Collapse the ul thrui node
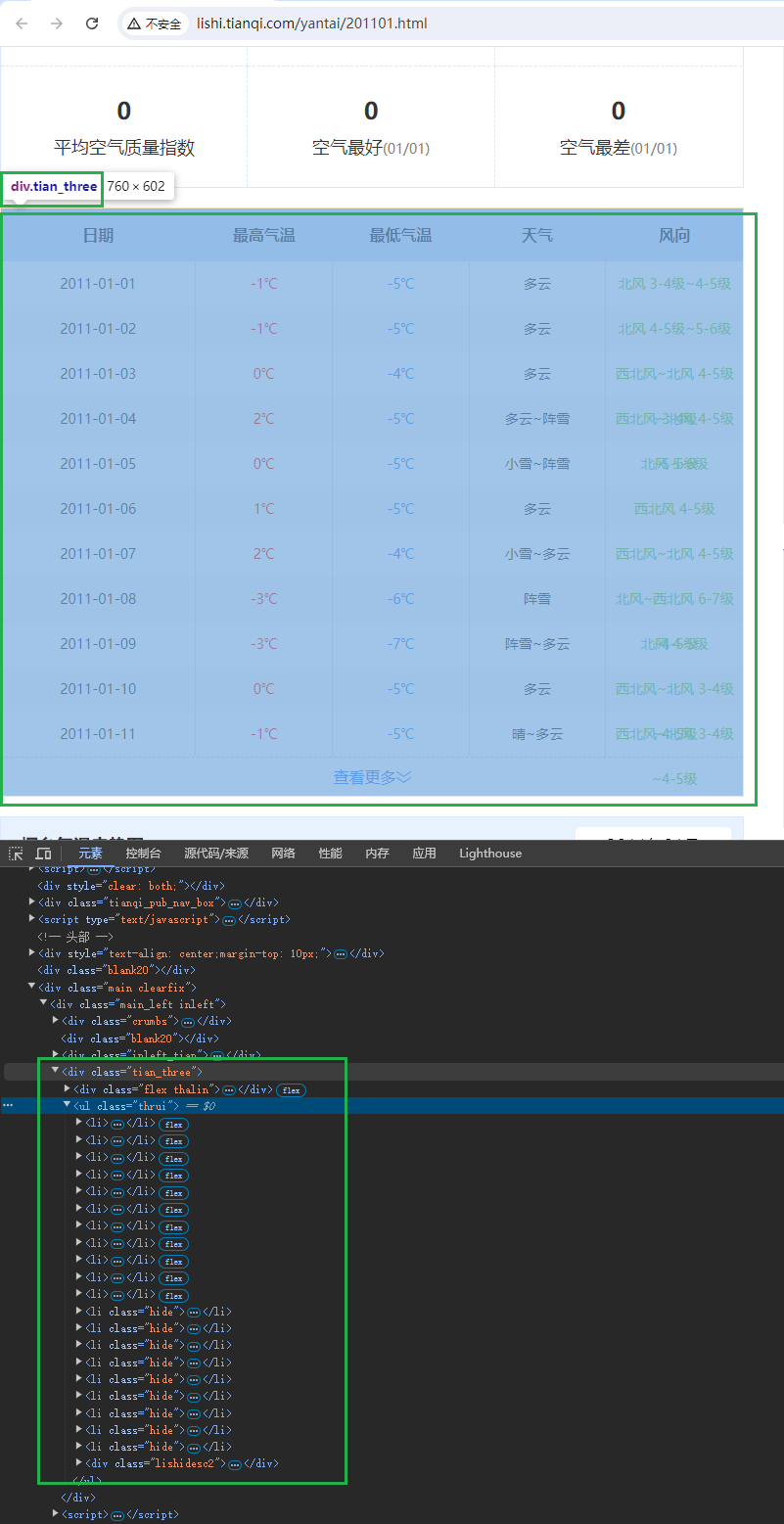Viewport: 784px width, 1524px height. click(x=68, y=1105)
